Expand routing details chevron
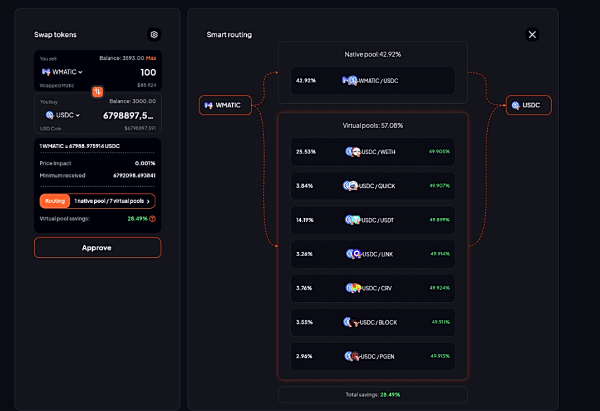Screen dimensions: 600x411 148,201
